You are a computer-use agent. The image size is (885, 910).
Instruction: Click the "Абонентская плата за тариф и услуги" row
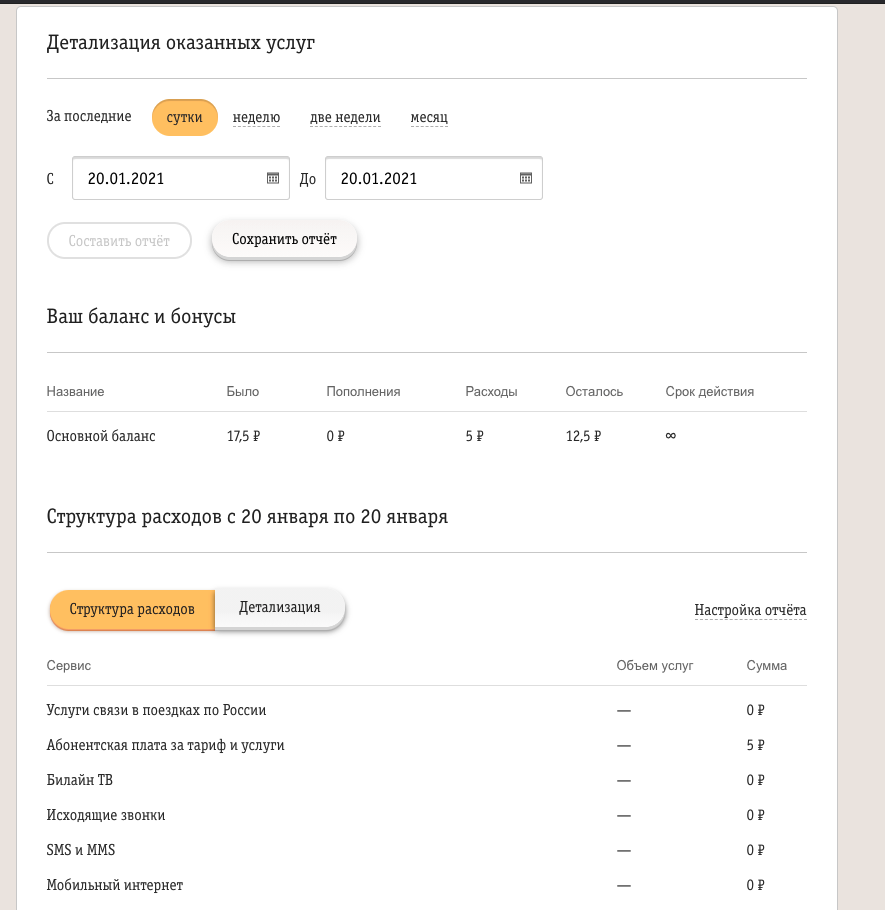427,745
